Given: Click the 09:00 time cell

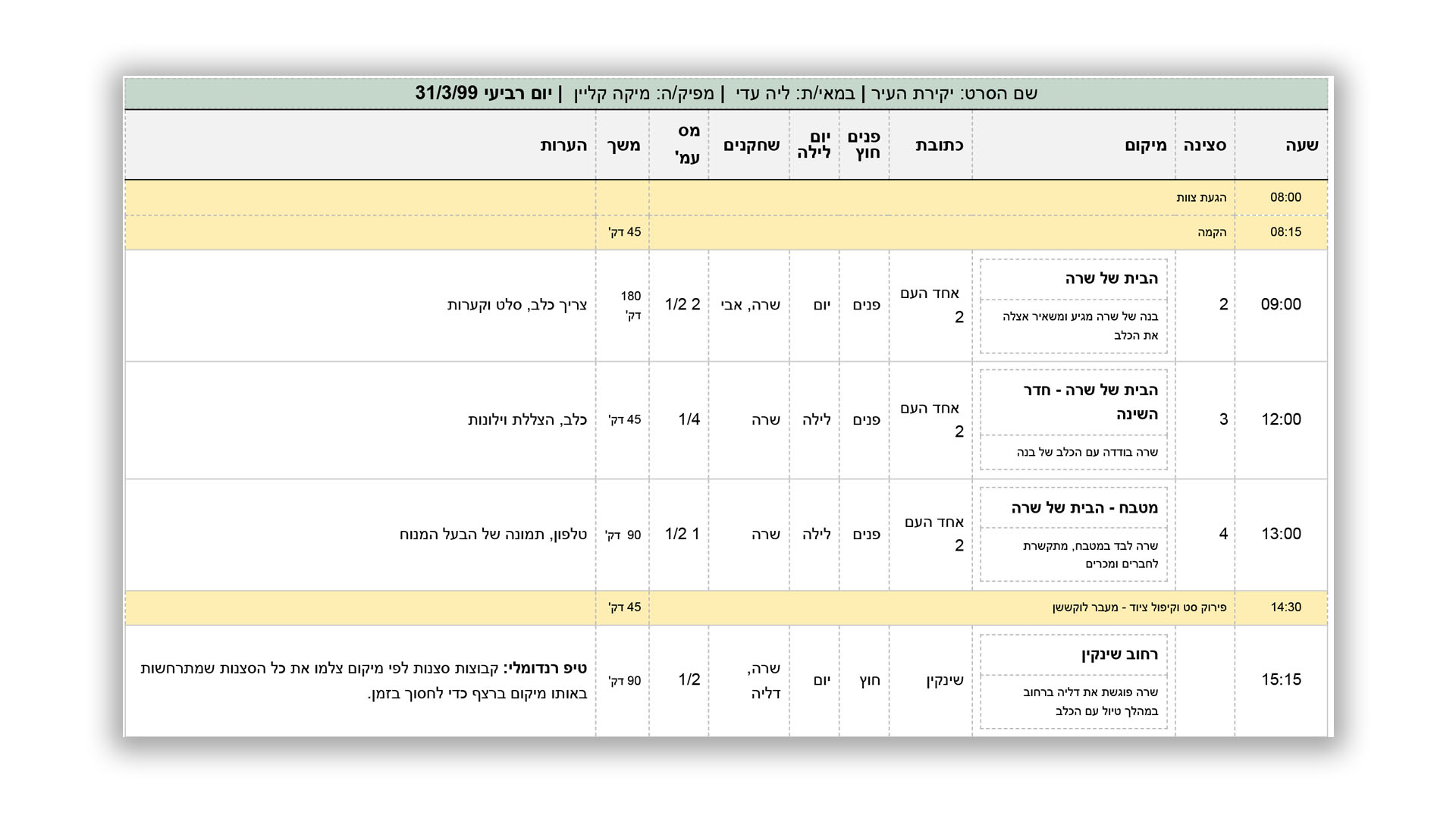Looking at the screenshot, I should [1280, 305].
